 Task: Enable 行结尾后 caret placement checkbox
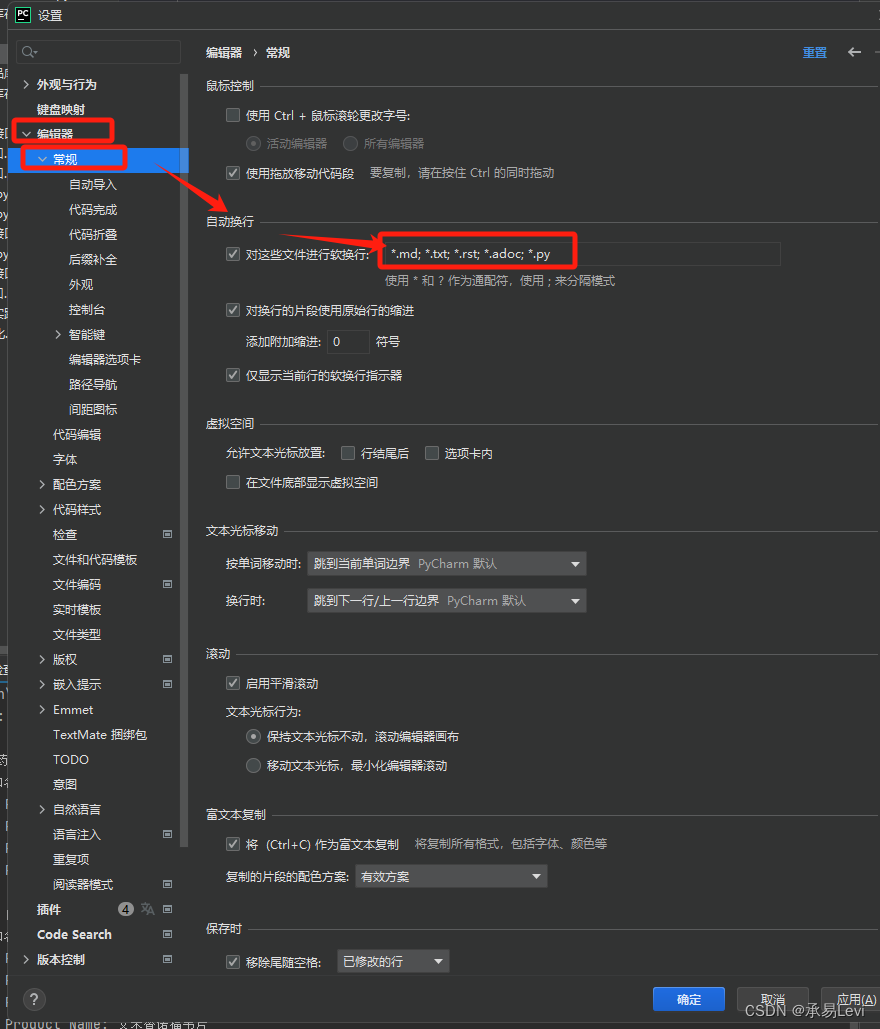tap(348, 453)
